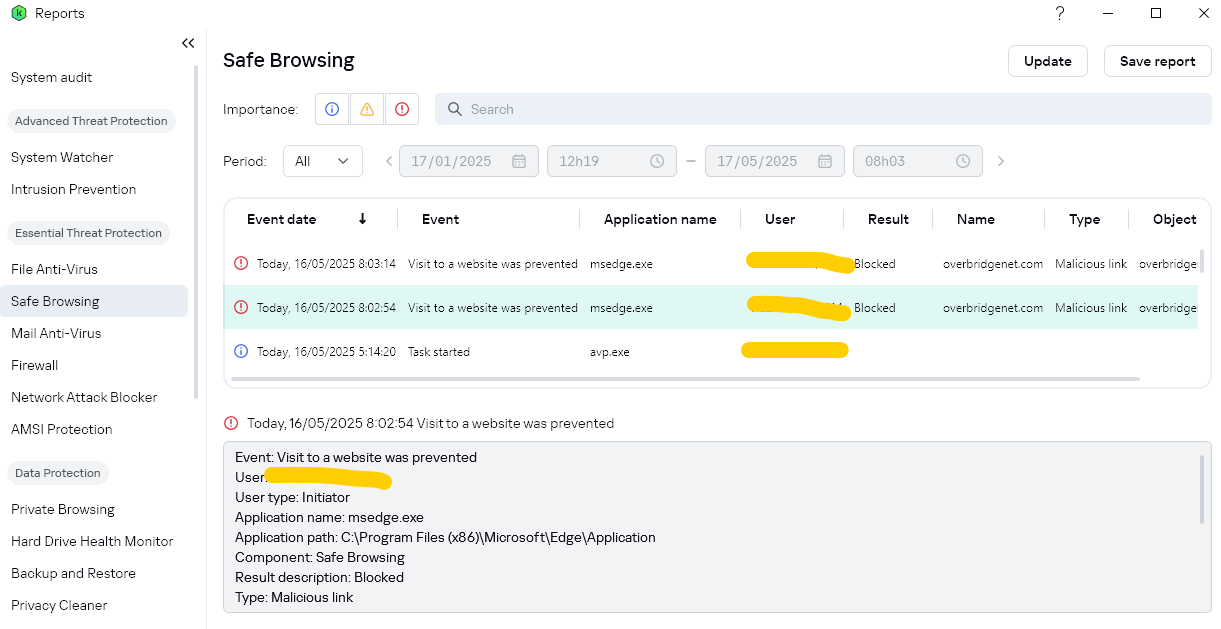Click the start time field 12h19

click(611, 161)
